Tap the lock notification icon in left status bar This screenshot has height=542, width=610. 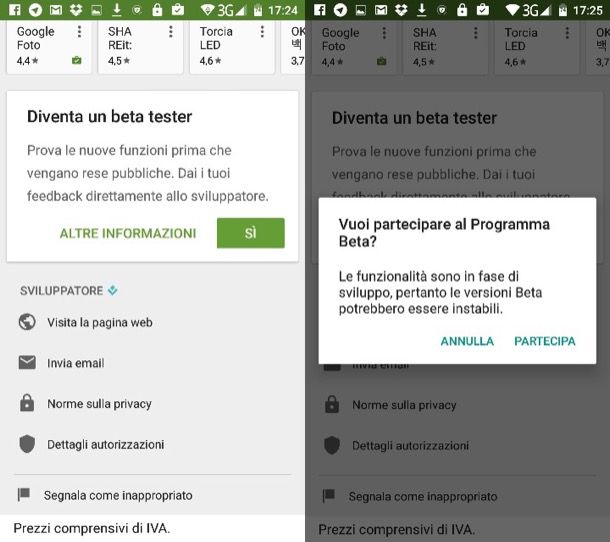click(x=157, y=10)
